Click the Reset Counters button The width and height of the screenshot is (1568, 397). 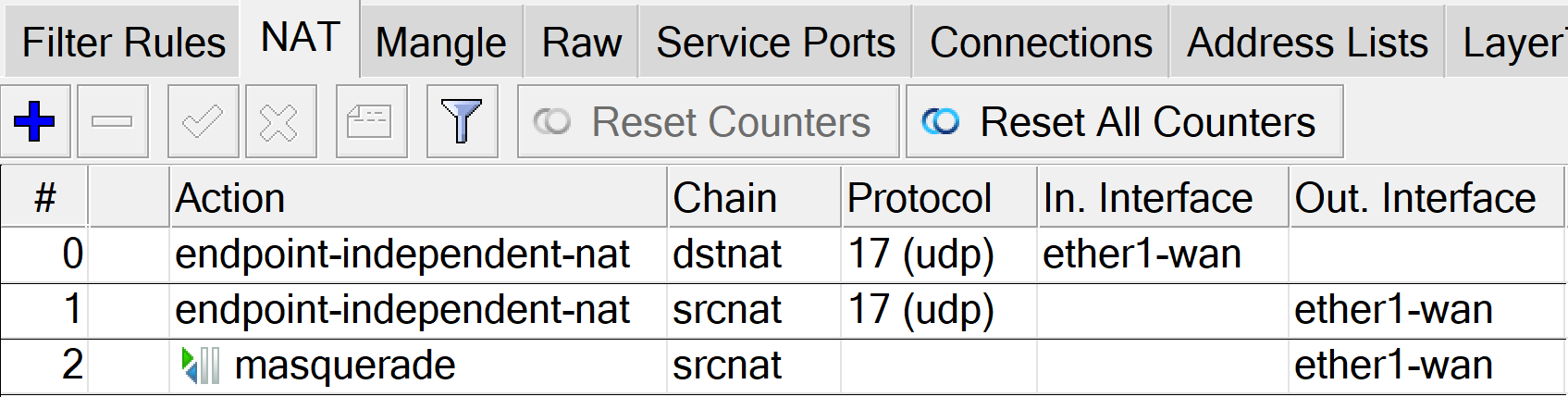click(x=708, y=121)
